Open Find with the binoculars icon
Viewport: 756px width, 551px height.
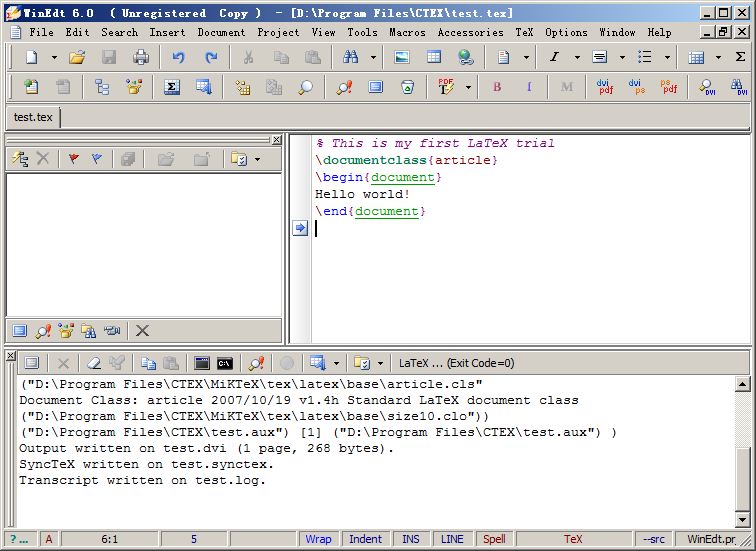click(x=351, y=57)
